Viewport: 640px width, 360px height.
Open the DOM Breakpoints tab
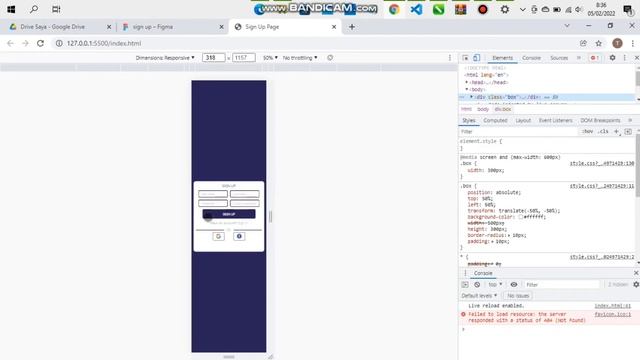pyautogui.click(x=600, y=120)
